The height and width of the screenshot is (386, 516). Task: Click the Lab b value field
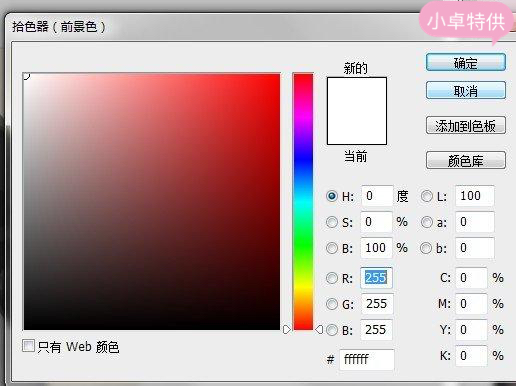475,248
